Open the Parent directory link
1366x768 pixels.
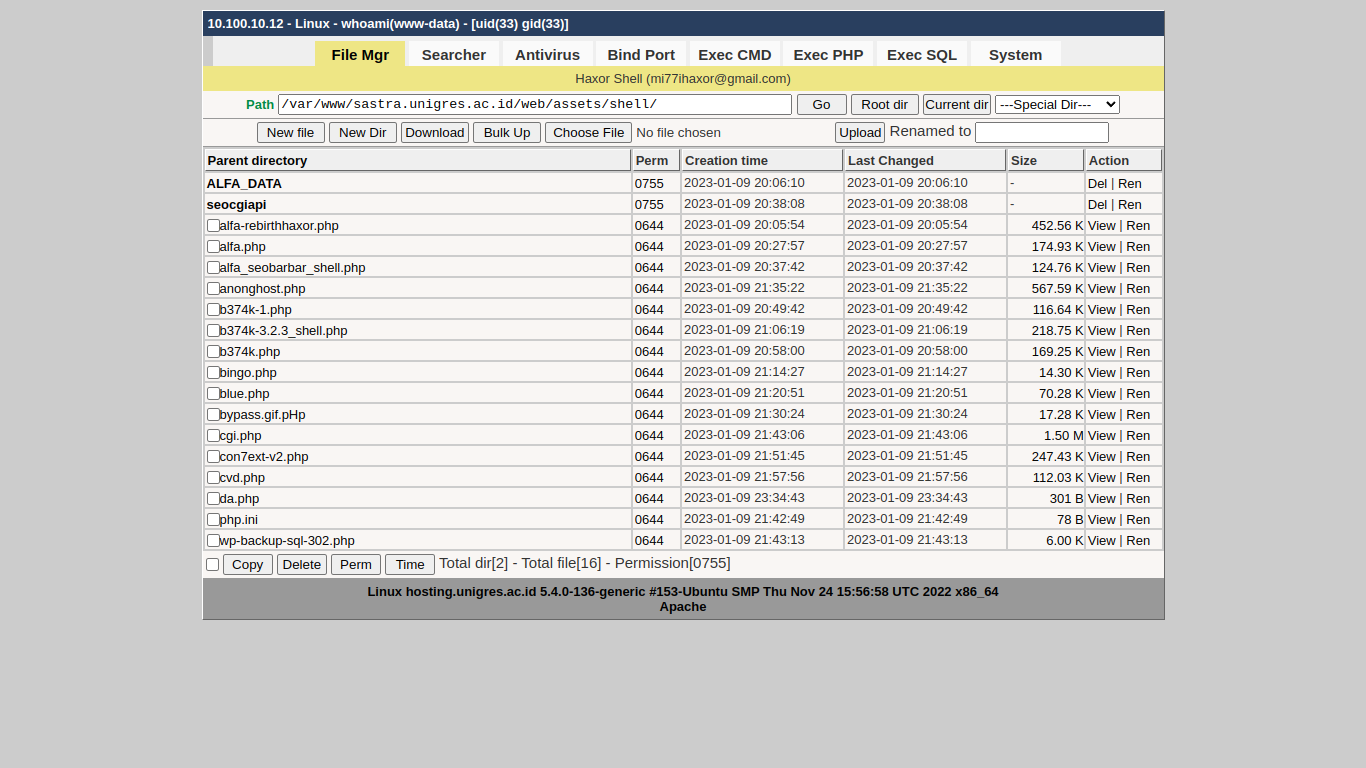257,161
